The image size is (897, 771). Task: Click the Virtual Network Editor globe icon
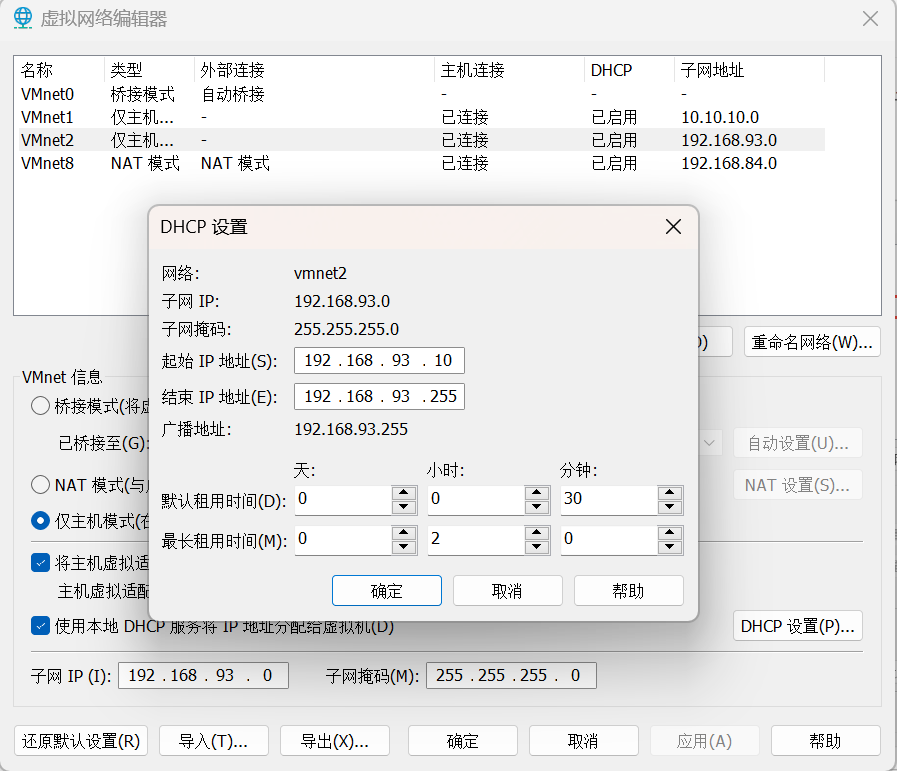click(x=21, y=18)
